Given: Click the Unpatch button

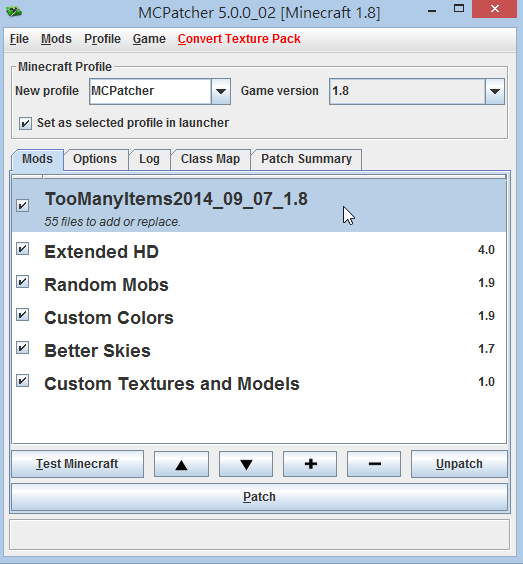Looking at the screenshot, I should tap(459, 464).
